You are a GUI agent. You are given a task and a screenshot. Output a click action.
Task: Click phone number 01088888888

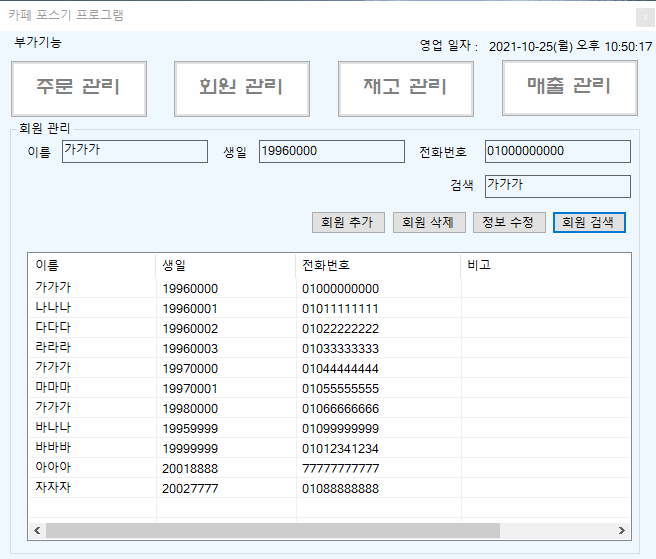pos(340,489)
